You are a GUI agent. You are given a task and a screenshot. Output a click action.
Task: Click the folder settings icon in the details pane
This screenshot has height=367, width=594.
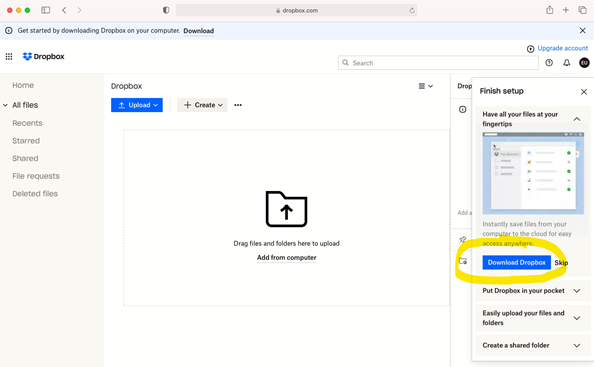pyautogui.click(x=463, y=261)
